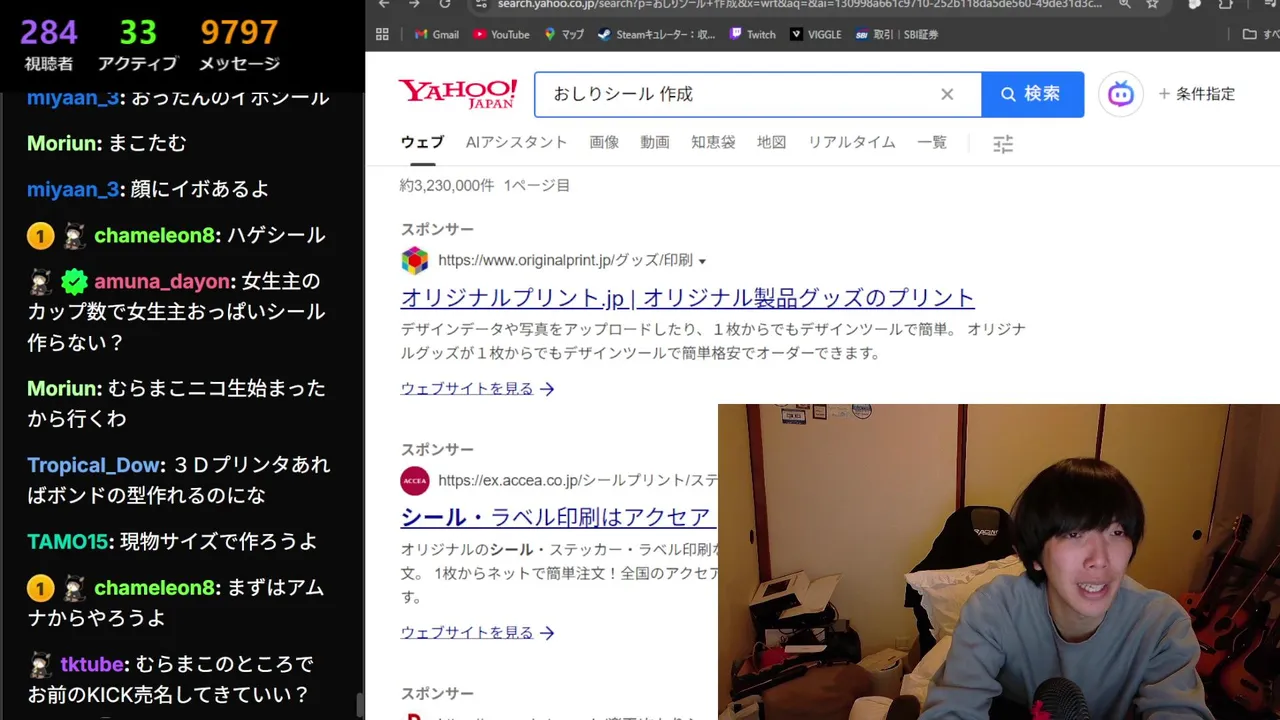Open the bookmarks folder at the bar's right end
This screenshot has width=1280, height=720.
coord(1259,34)
